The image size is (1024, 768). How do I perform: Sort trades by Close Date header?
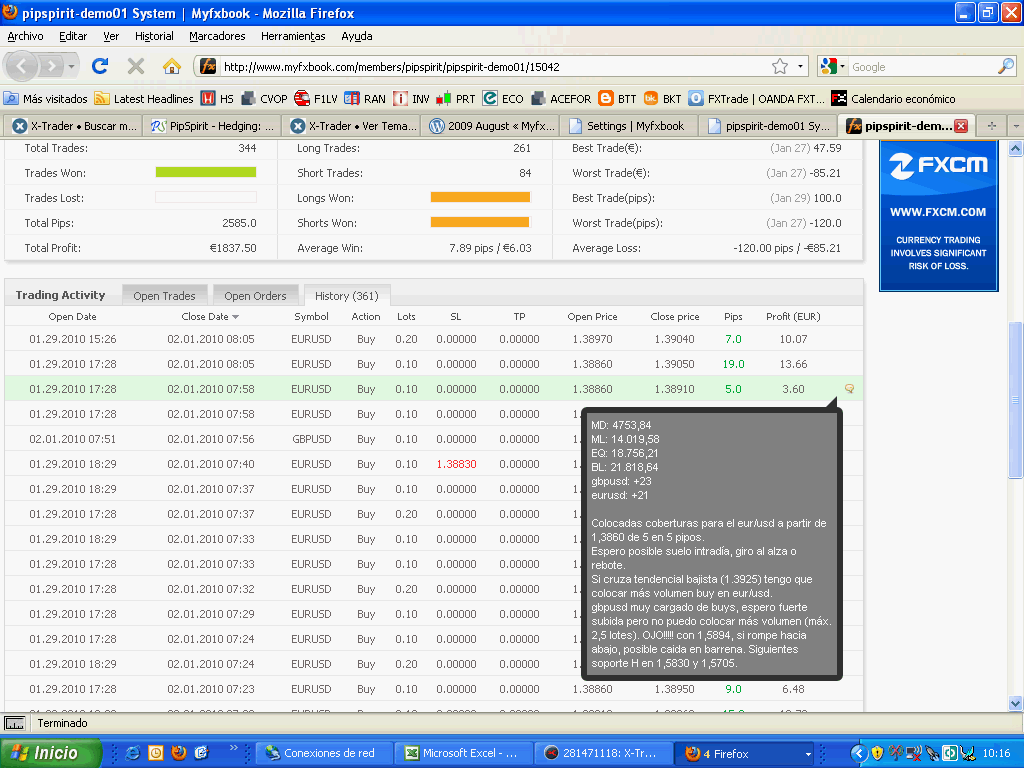tap(206, 317)
